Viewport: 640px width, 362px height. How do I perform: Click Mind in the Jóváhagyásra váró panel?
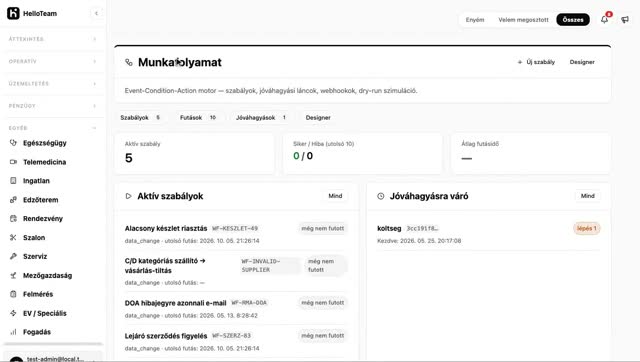[x=588, y=196]
